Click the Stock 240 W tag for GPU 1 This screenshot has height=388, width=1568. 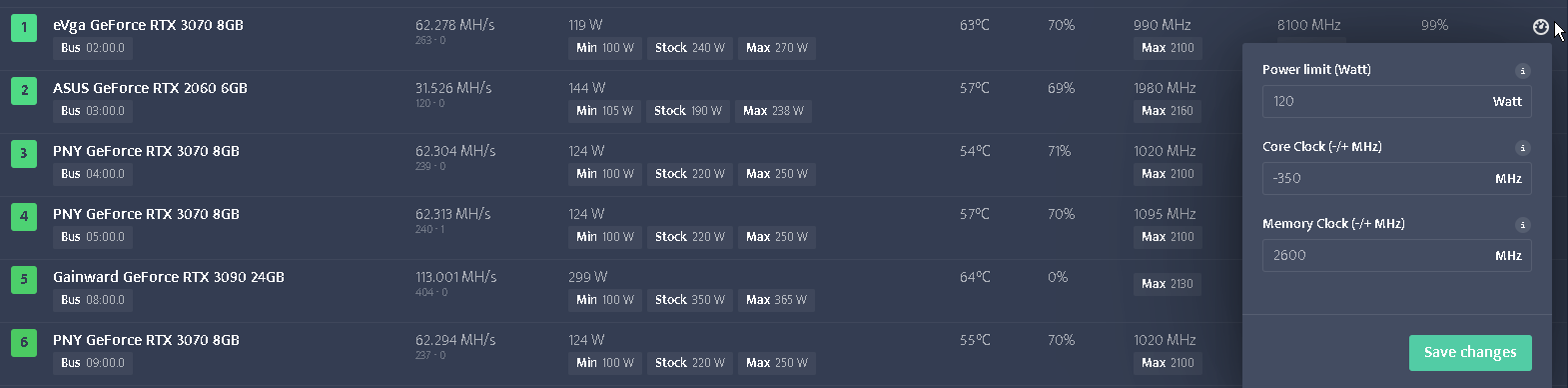pos(690,48)
